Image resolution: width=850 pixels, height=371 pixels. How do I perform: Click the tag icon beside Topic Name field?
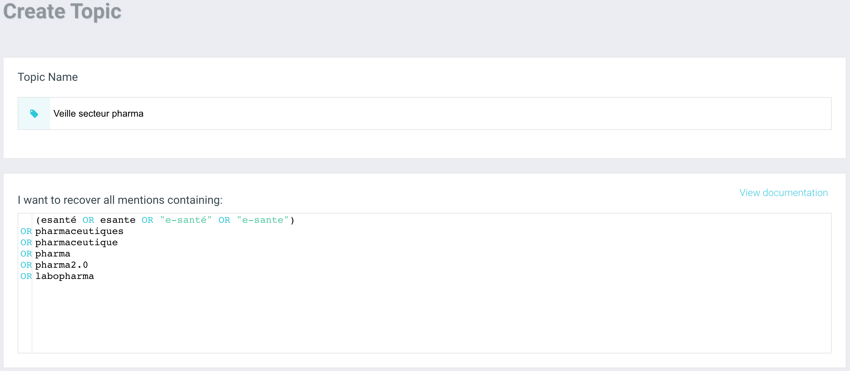34,114
